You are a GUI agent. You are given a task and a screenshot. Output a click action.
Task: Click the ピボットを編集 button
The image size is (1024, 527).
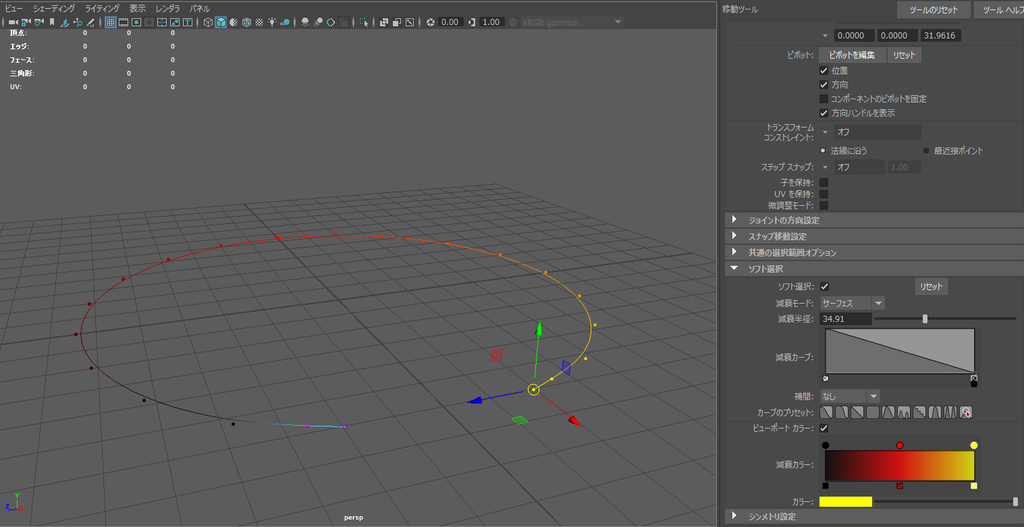pos(852,55)
